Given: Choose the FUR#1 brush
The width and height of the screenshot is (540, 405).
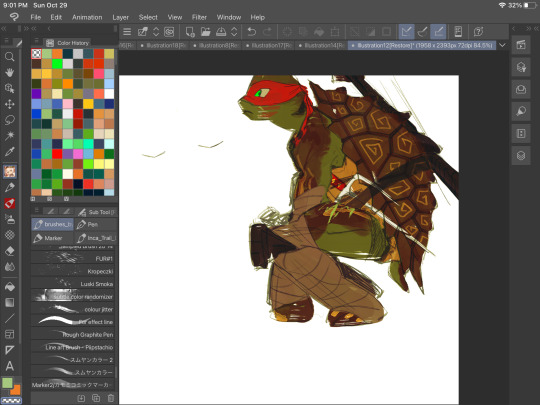Looking at the screenshot, I should coord(73,258).
